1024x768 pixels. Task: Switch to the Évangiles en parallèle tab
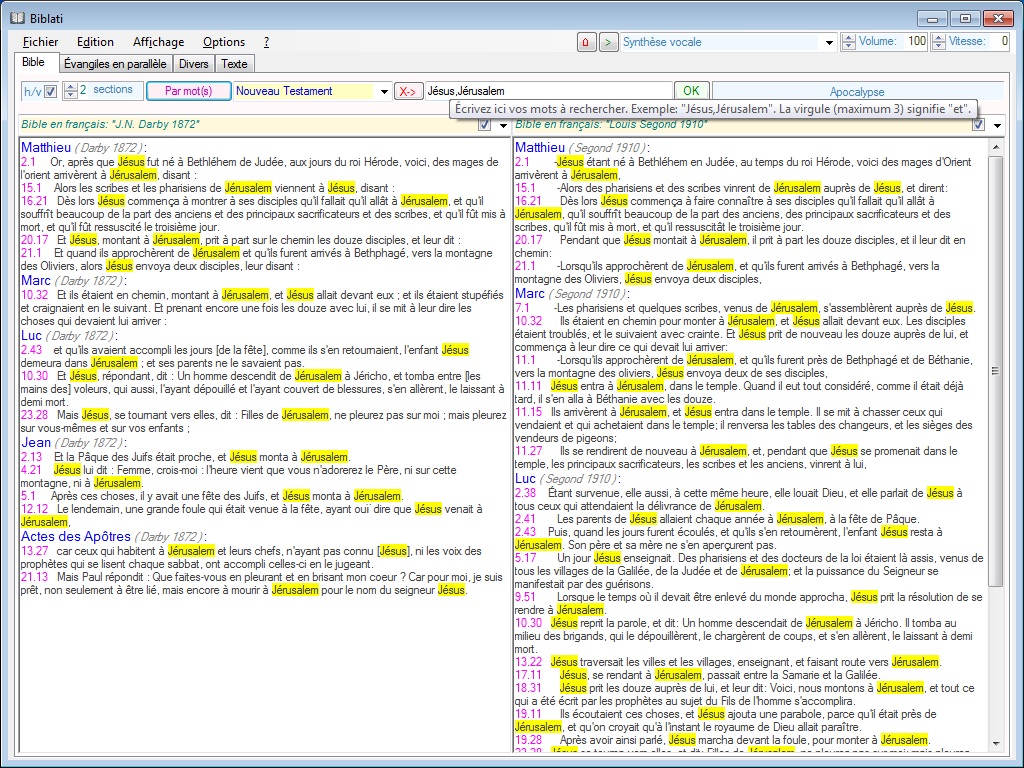click(x=114, y=63)
